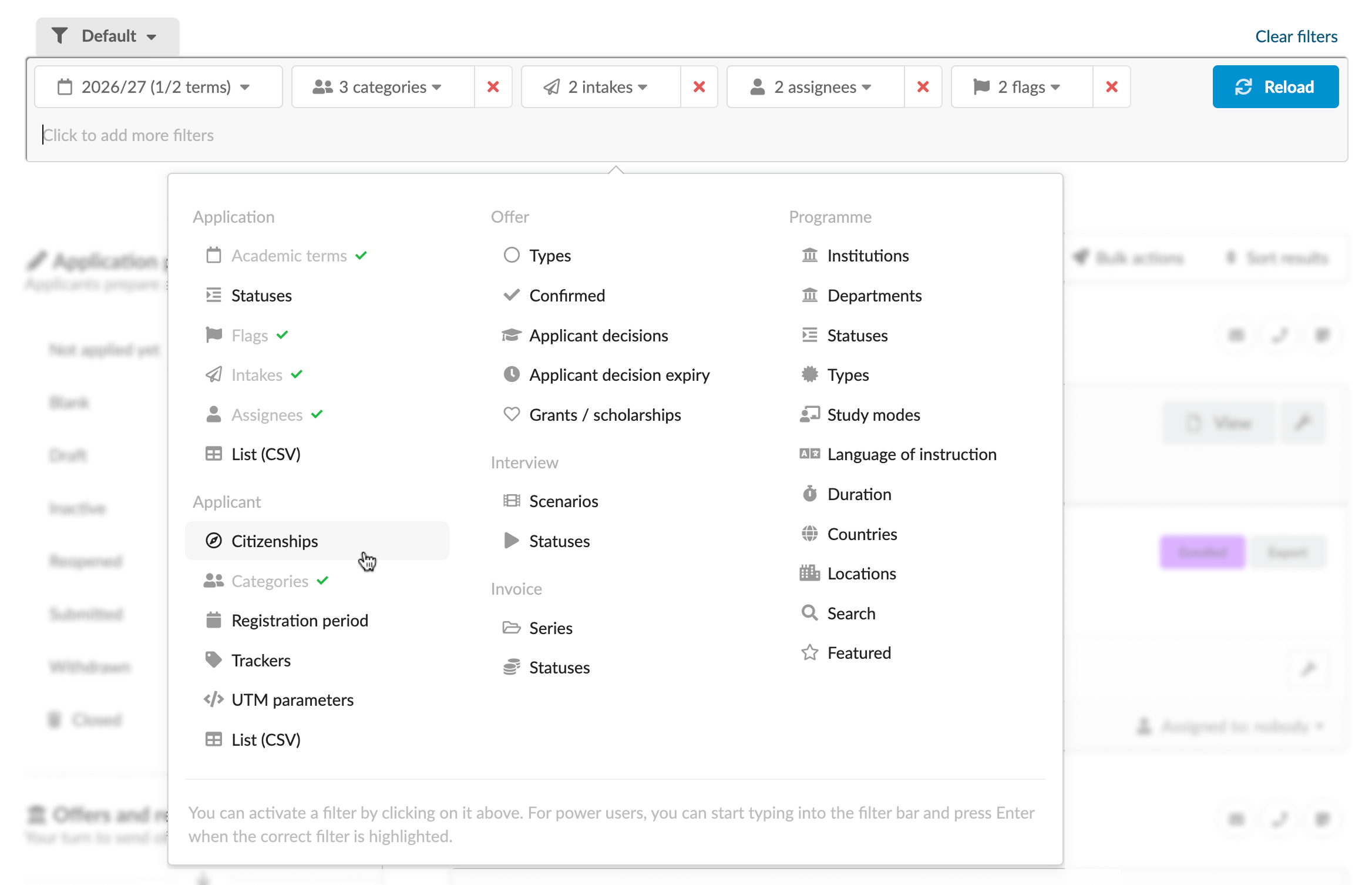Image resolution: width=1372 pixels, height=885 pixels.
Task: Click the Scenarios film icon
Action: pyautogui.click(x=512, y=501)
